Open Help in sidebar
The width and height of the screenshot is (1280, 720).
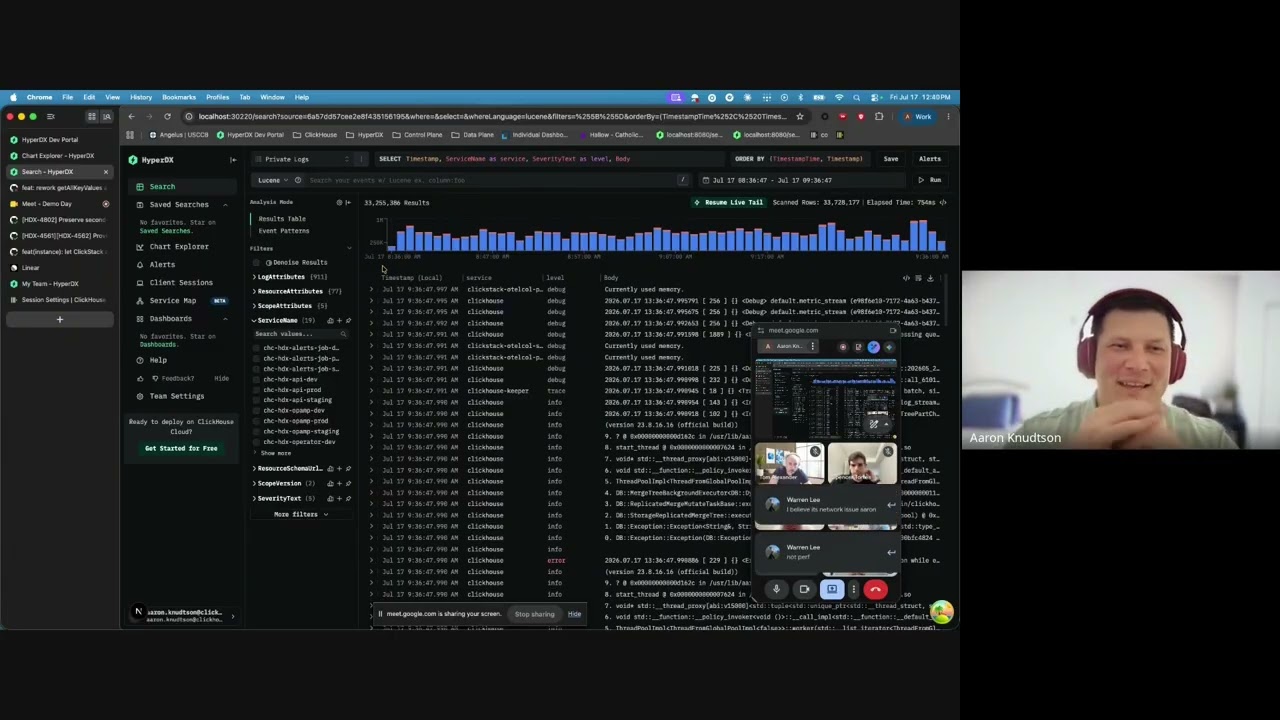pos(158,360)
